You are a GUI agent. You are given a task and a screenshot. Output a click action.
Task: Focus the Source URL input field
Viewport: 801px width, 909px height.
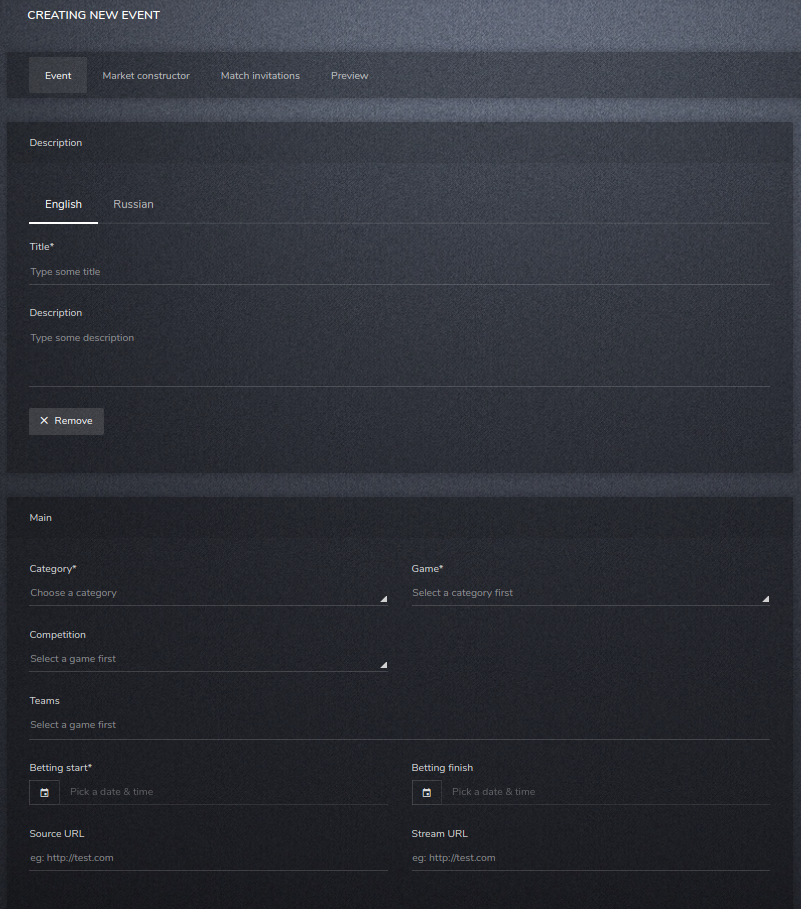209,858
